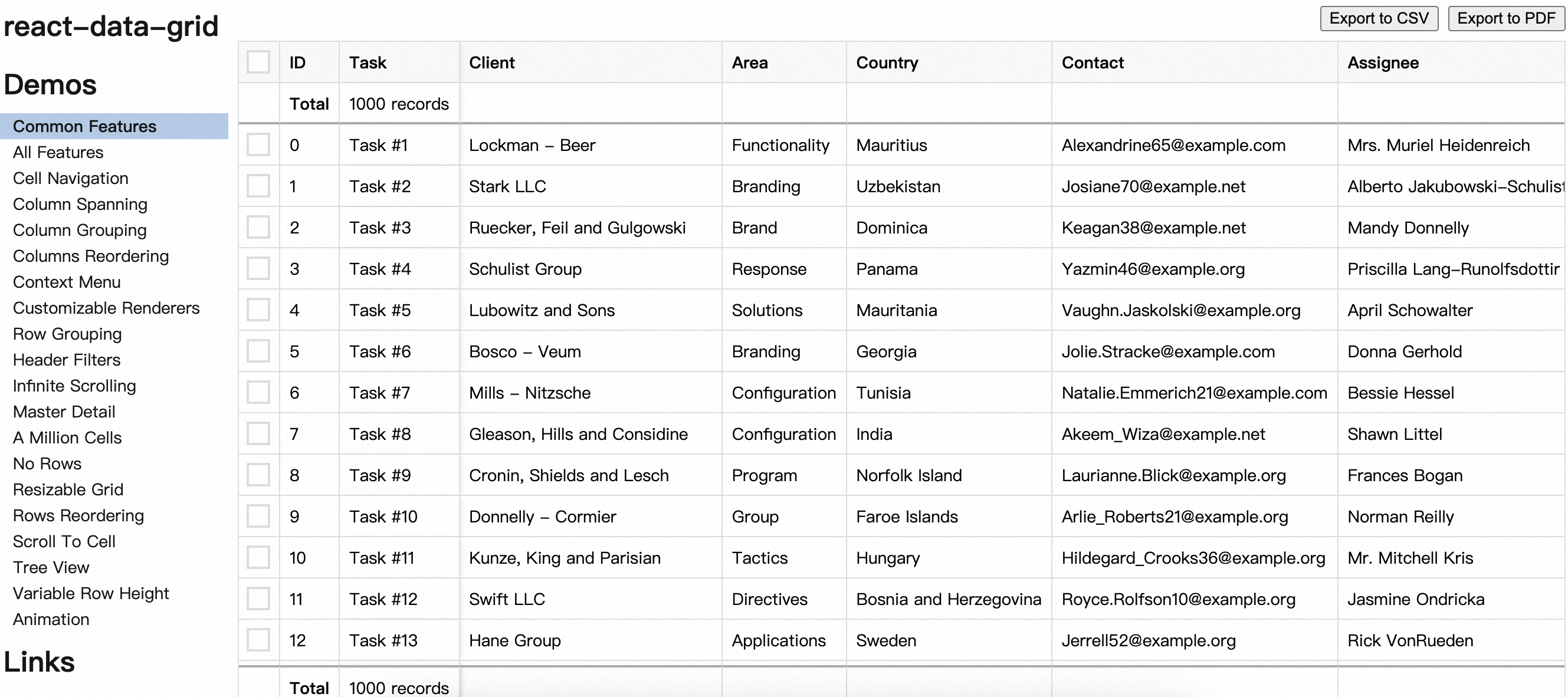Open the Variable Row Height demo
Screen dimensions: 1568x697
(91, 593)
